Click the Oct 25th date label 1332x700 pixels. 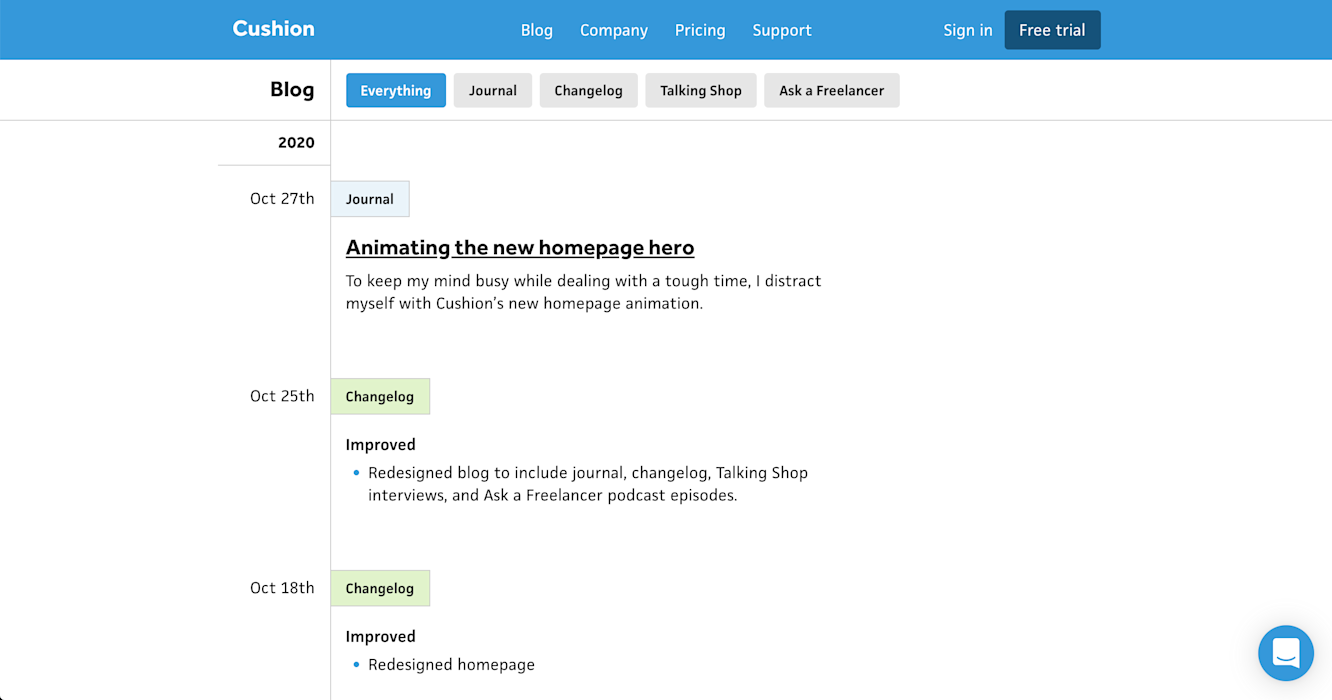282,396
